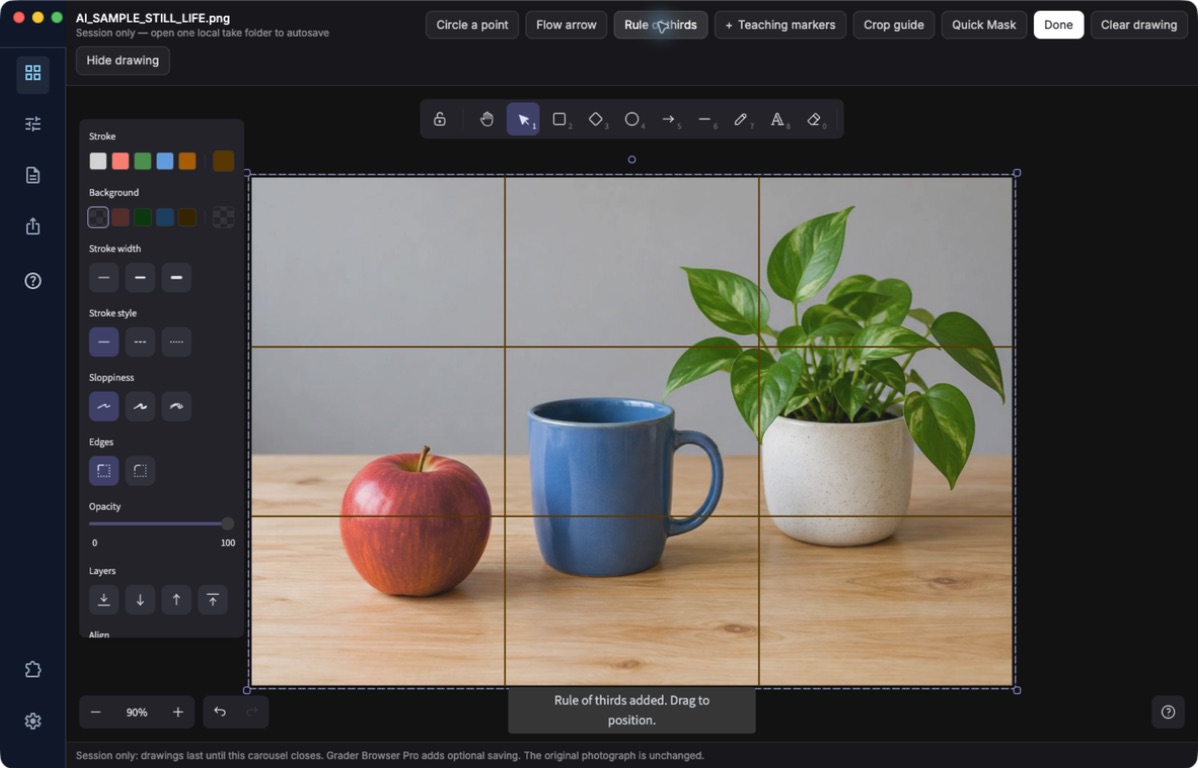The height and width of the screenshot is (768, 1198).
Task: Set sloppiness to artist
Action: [140, 407]
